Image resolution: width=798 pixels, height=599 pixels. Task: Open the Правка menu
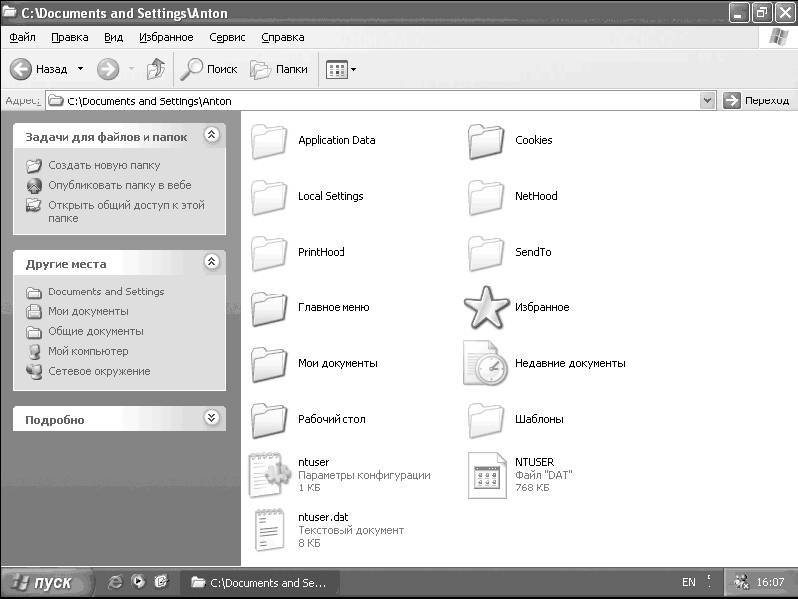(70, 37)
